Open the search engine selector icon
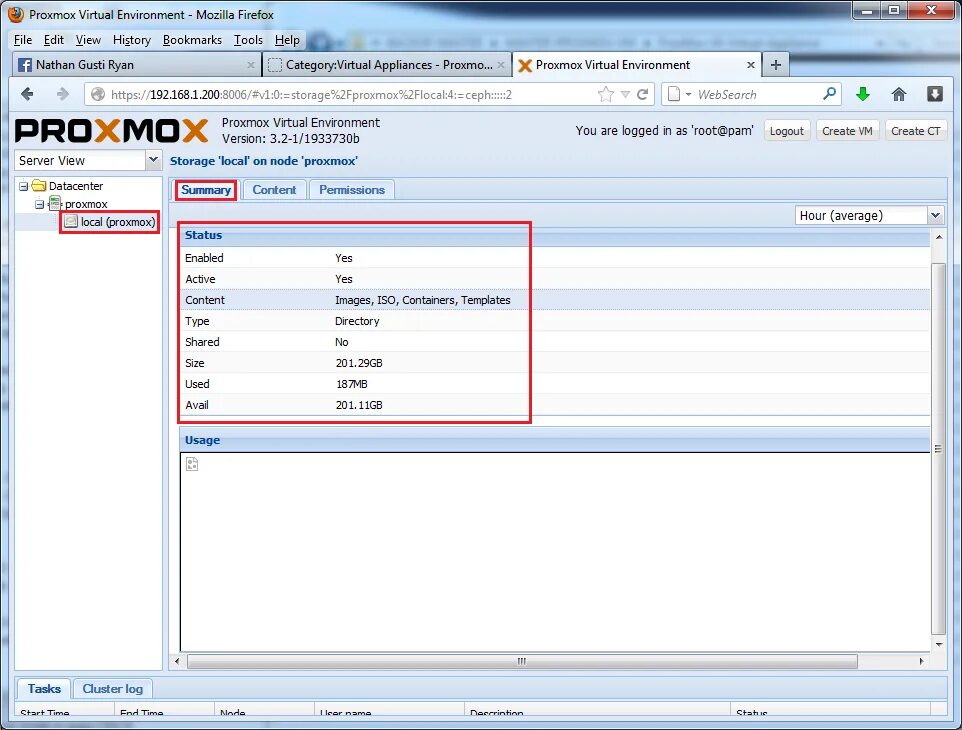This screenshot has width=962, height=730. click(x=679, y=94)
